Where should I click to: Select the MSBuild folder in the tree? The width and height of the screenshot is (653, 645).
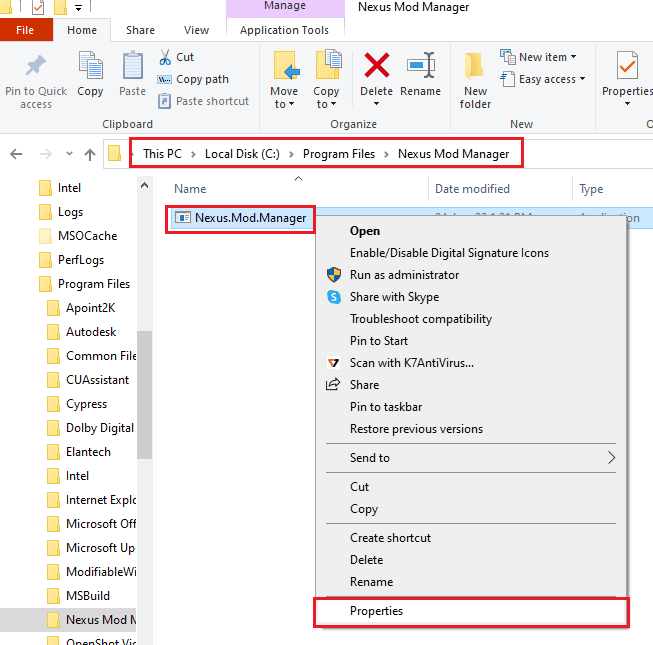(x=78, y=596)
